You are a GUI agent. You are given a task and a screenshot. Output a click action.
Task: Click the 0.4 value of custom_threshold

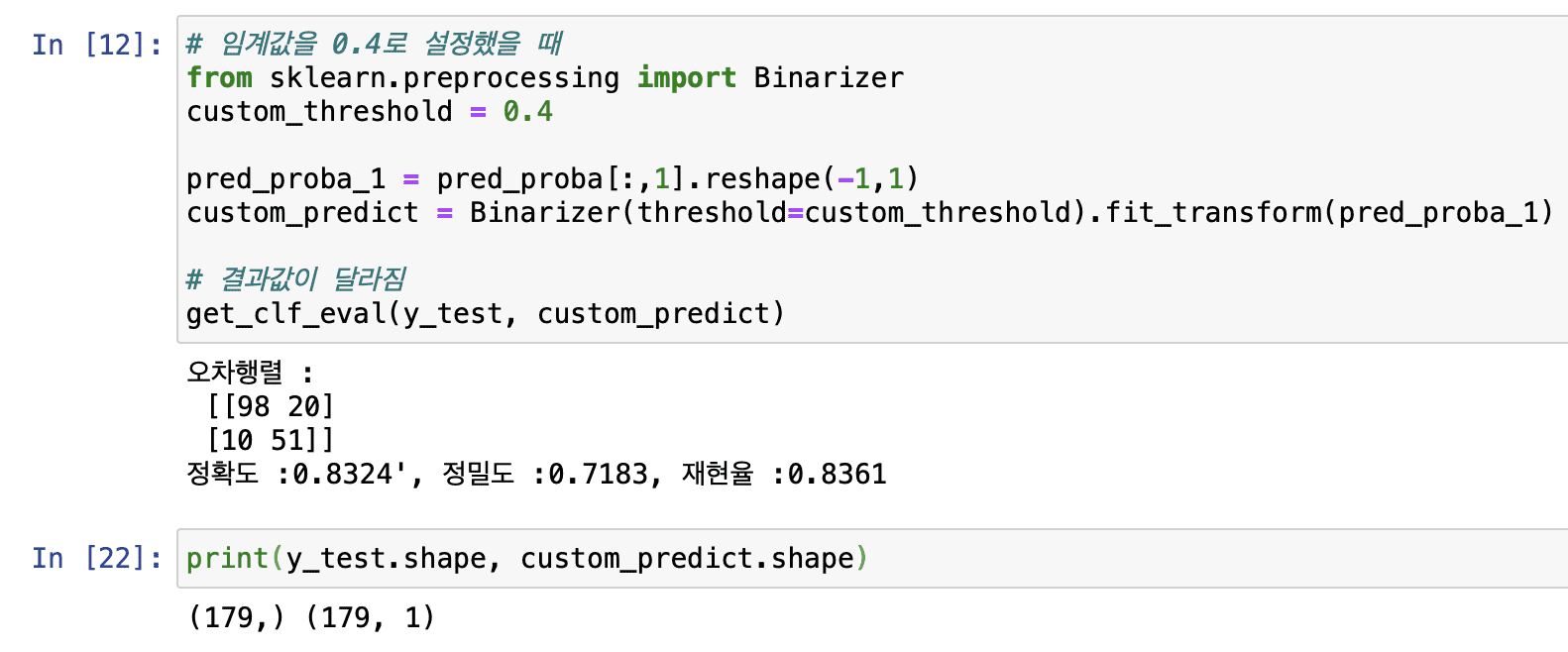coord(527,111)
